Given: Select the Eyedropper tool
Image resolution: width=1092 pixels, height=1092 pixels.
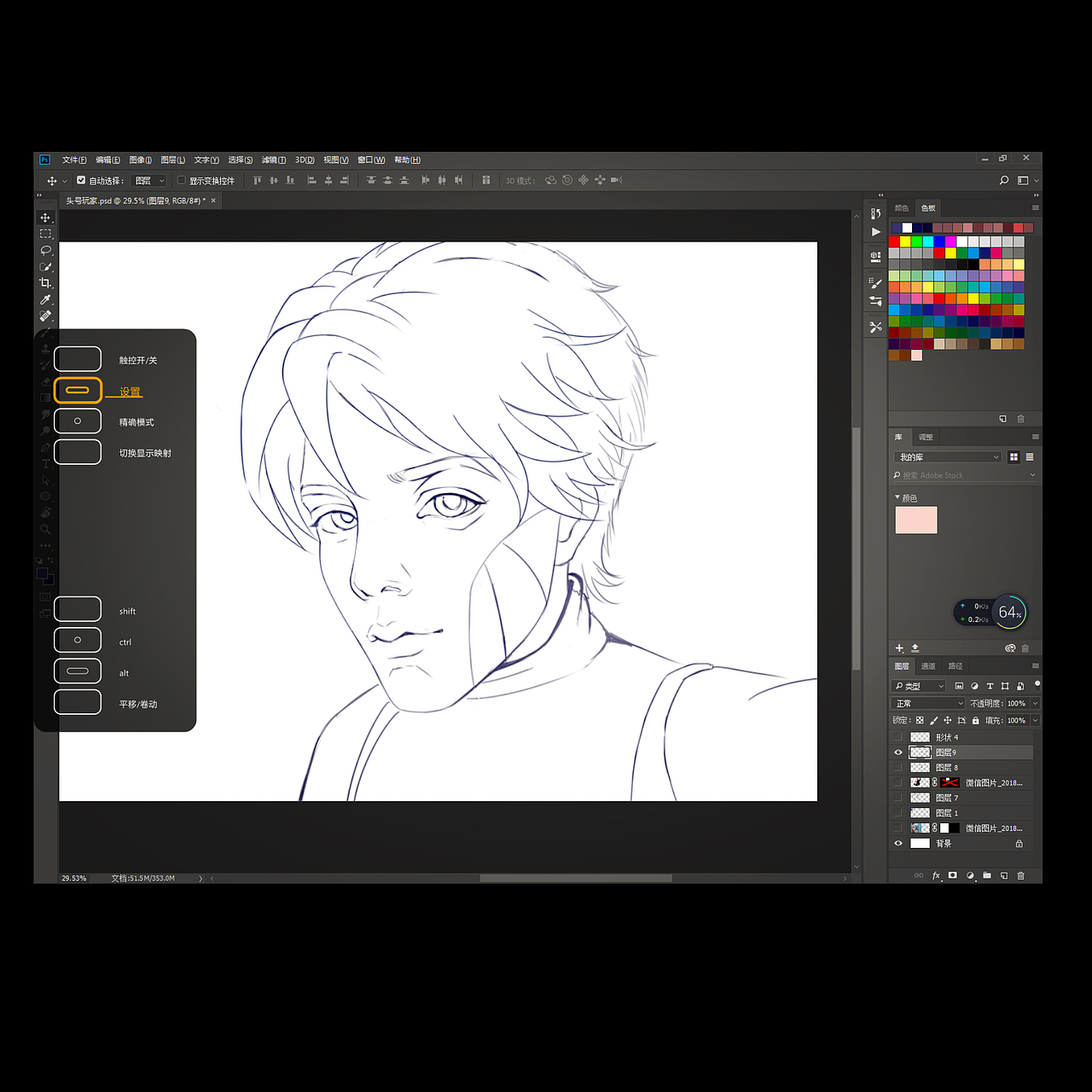Looking at the screenshot, I should point(45,299).
